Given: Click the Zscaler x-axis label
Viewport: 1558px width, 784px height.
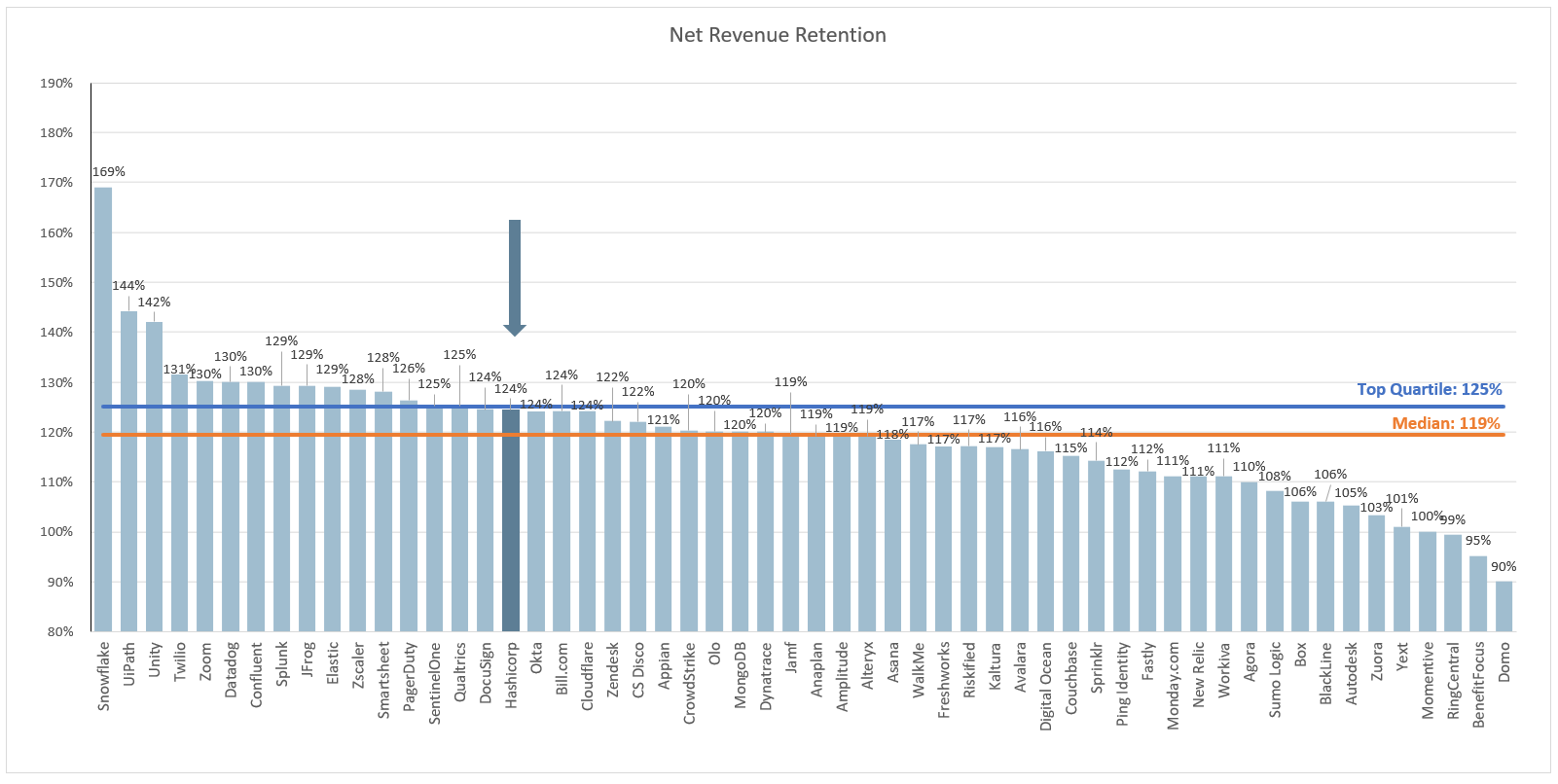Looking at the screenshot, I should [357, 665].
